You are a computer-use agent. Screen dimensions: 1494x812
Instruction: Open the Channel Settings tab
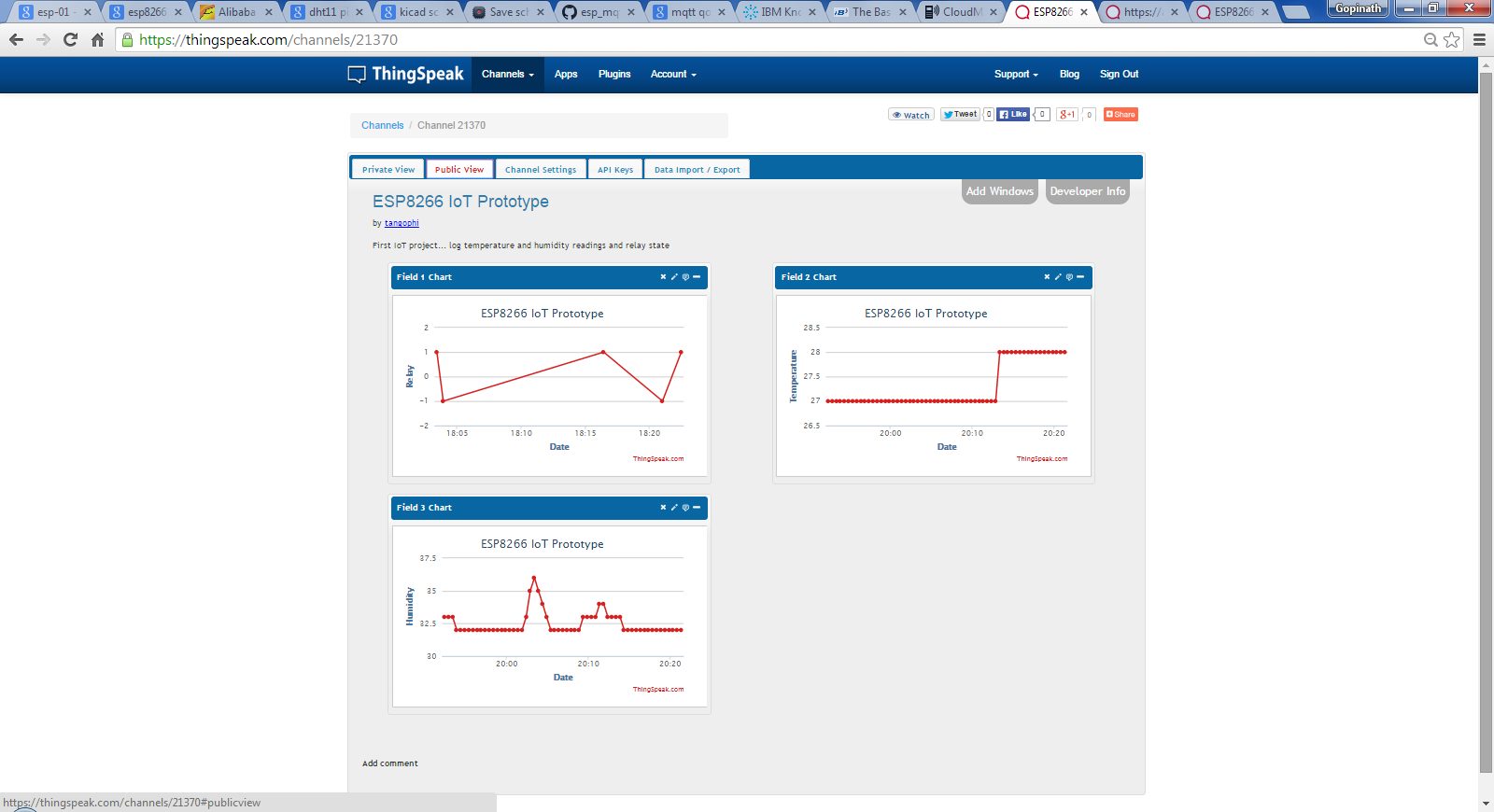click(541, 169)
